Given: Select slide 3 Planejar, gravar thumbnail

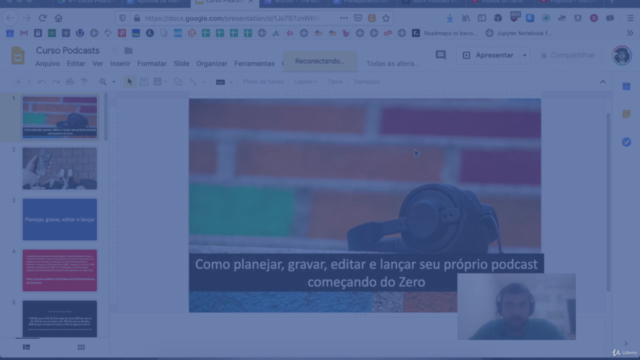Looking at the screenshot, I should (x=60, y=219).
